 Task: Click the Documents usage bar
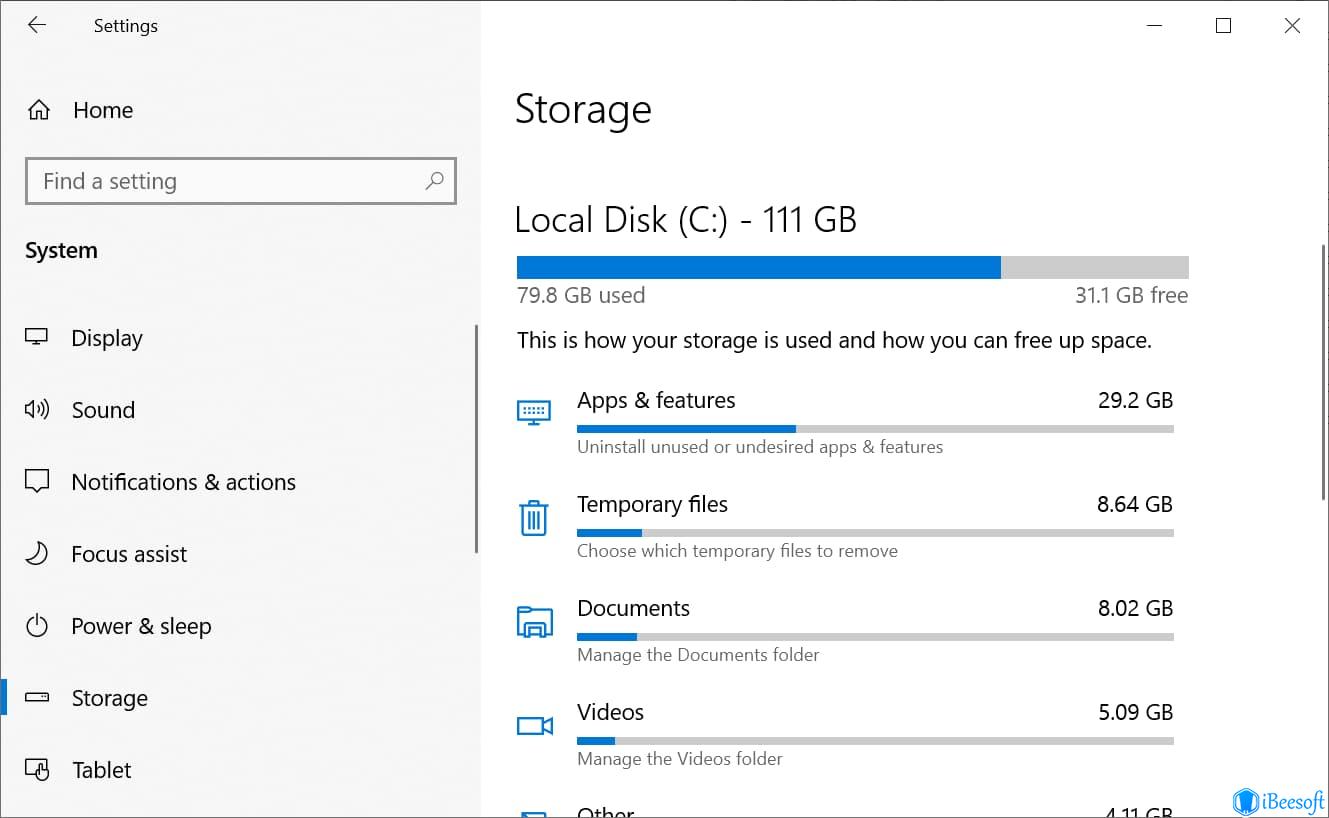pyautogui.click(x=875, y=637)
